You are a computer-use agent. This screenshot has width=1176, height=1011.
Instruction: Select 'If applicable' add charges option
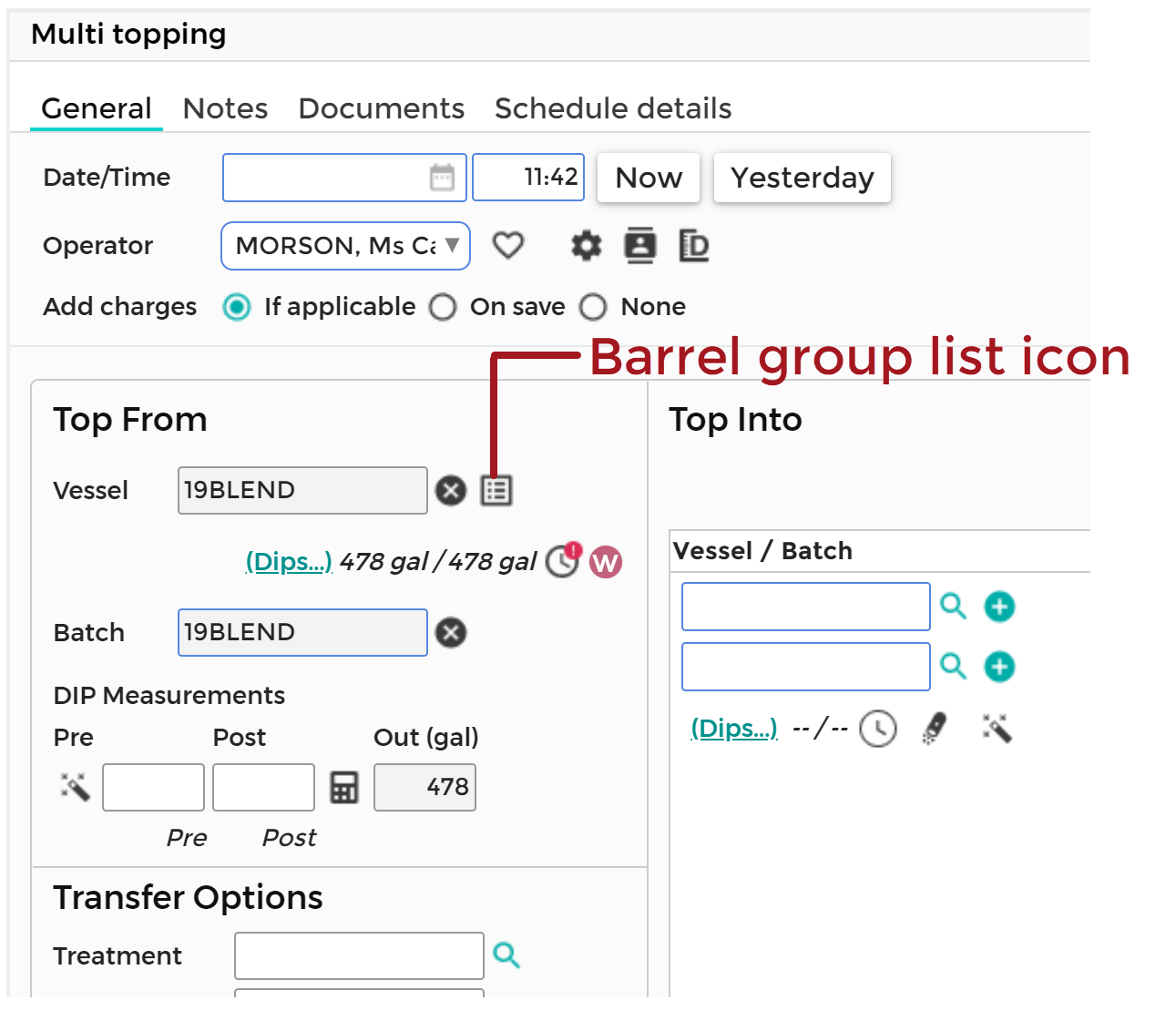(x=237, y=307)
